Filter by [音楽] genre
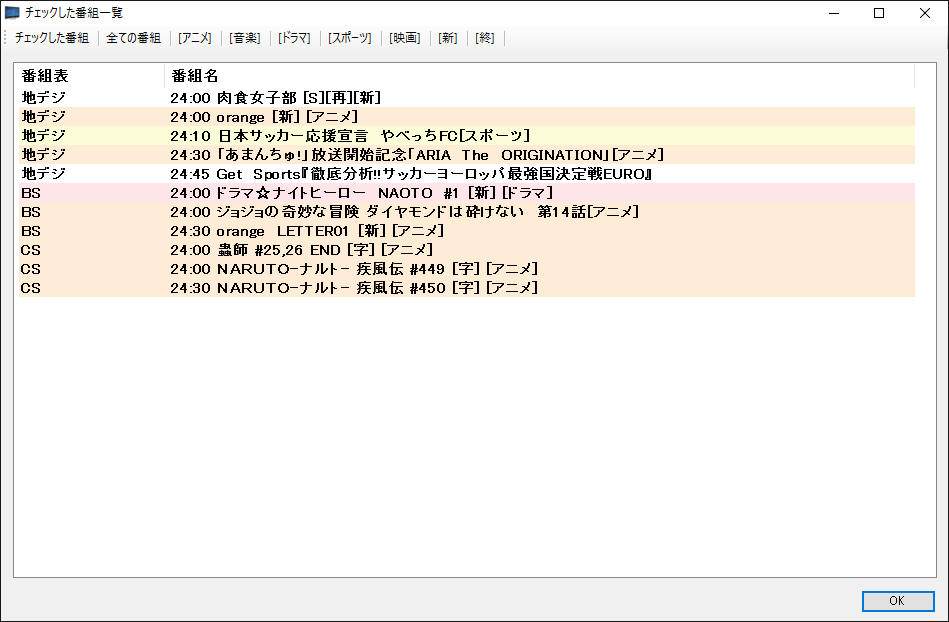The height and width of the screenshot is (622, 949). (245, 38)
